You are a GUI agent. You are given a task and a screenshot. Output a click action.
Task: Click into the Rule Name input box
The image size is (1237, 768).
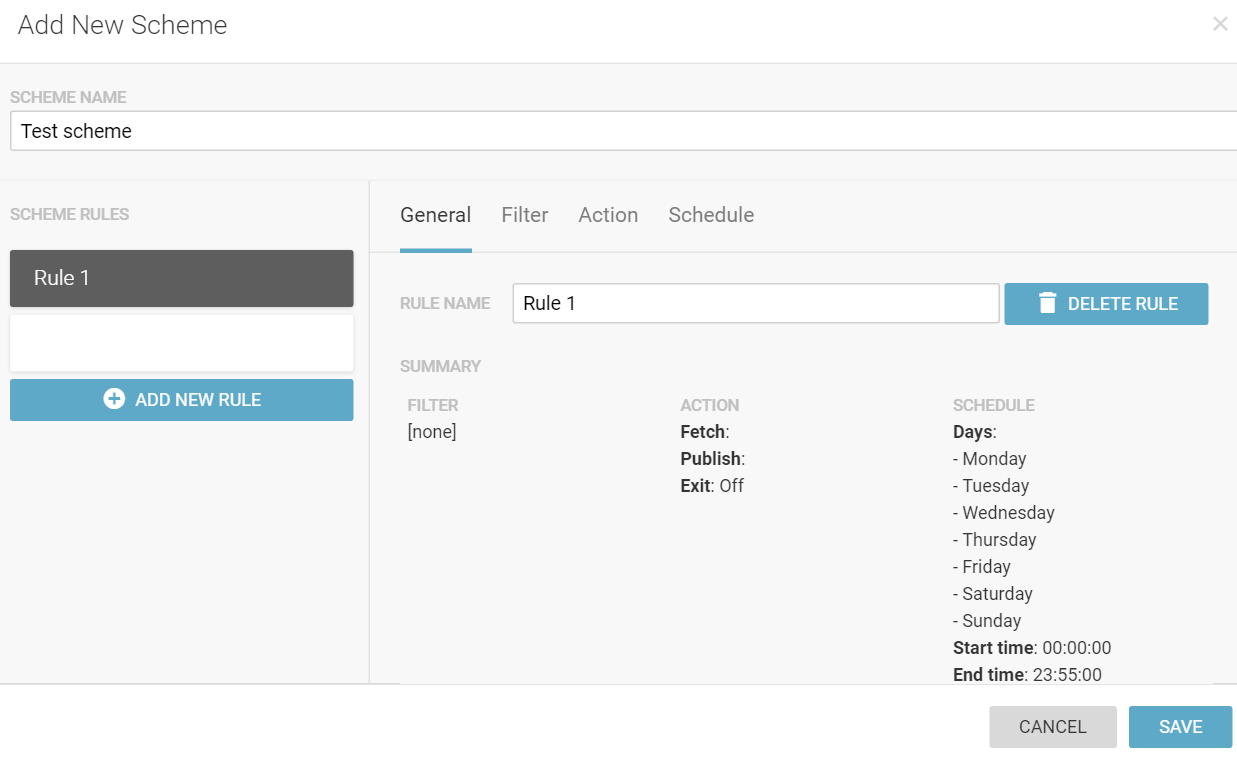pos(755,304)
